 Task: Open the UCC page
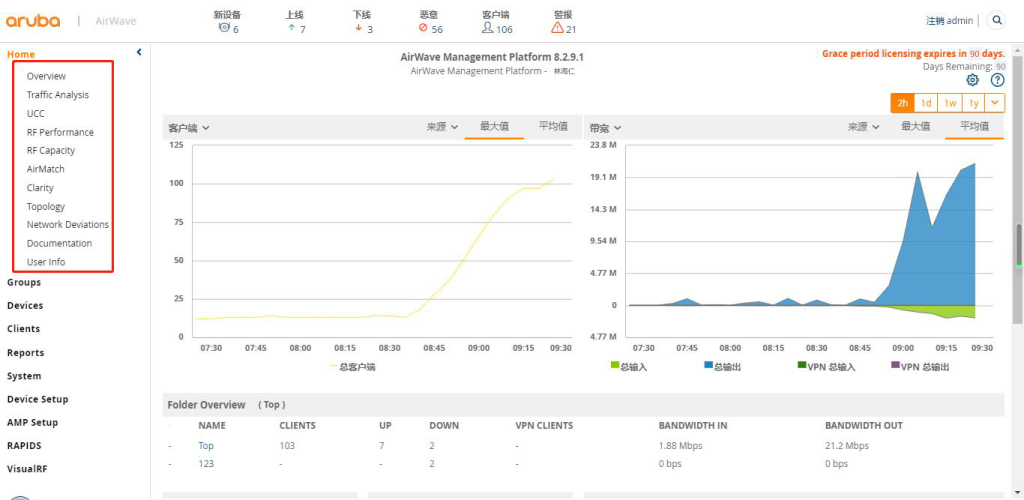35,113
